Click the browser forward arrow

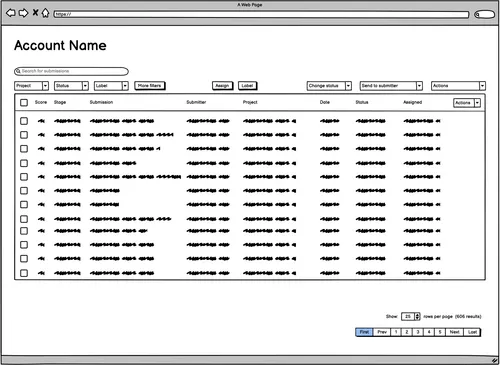coord(23,13)
